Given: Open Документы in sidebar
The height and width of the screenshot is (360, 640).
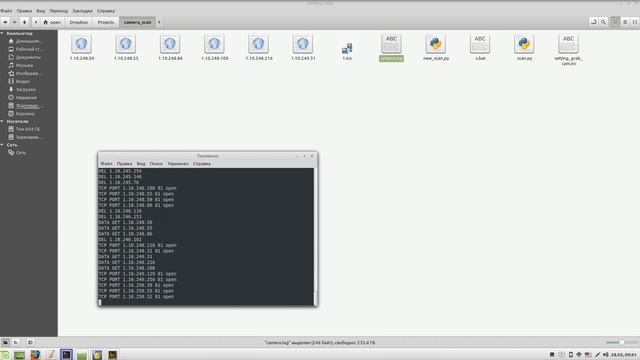Looking at the screenshot, I should click(x=24, y=58).
